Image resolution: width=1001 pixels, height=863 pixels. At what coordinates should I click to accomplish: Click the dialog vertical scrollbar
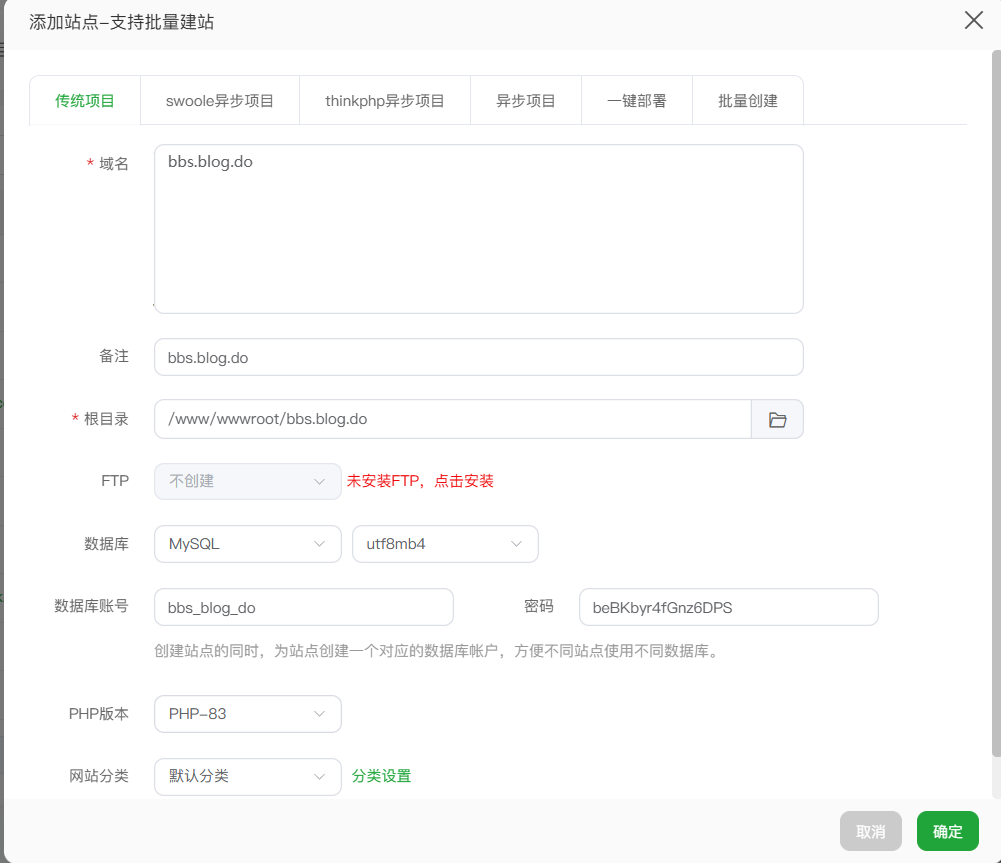point(996,403)
